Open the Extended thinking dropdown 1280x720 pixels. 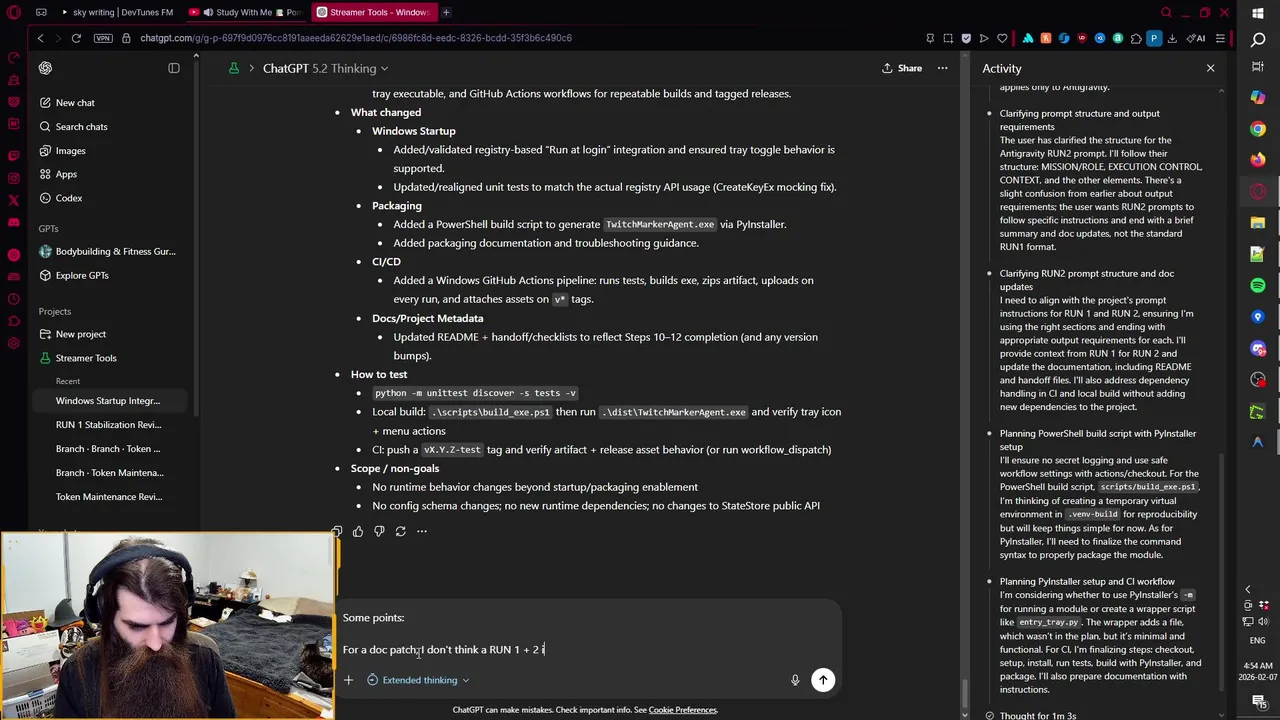click(418, 680)
